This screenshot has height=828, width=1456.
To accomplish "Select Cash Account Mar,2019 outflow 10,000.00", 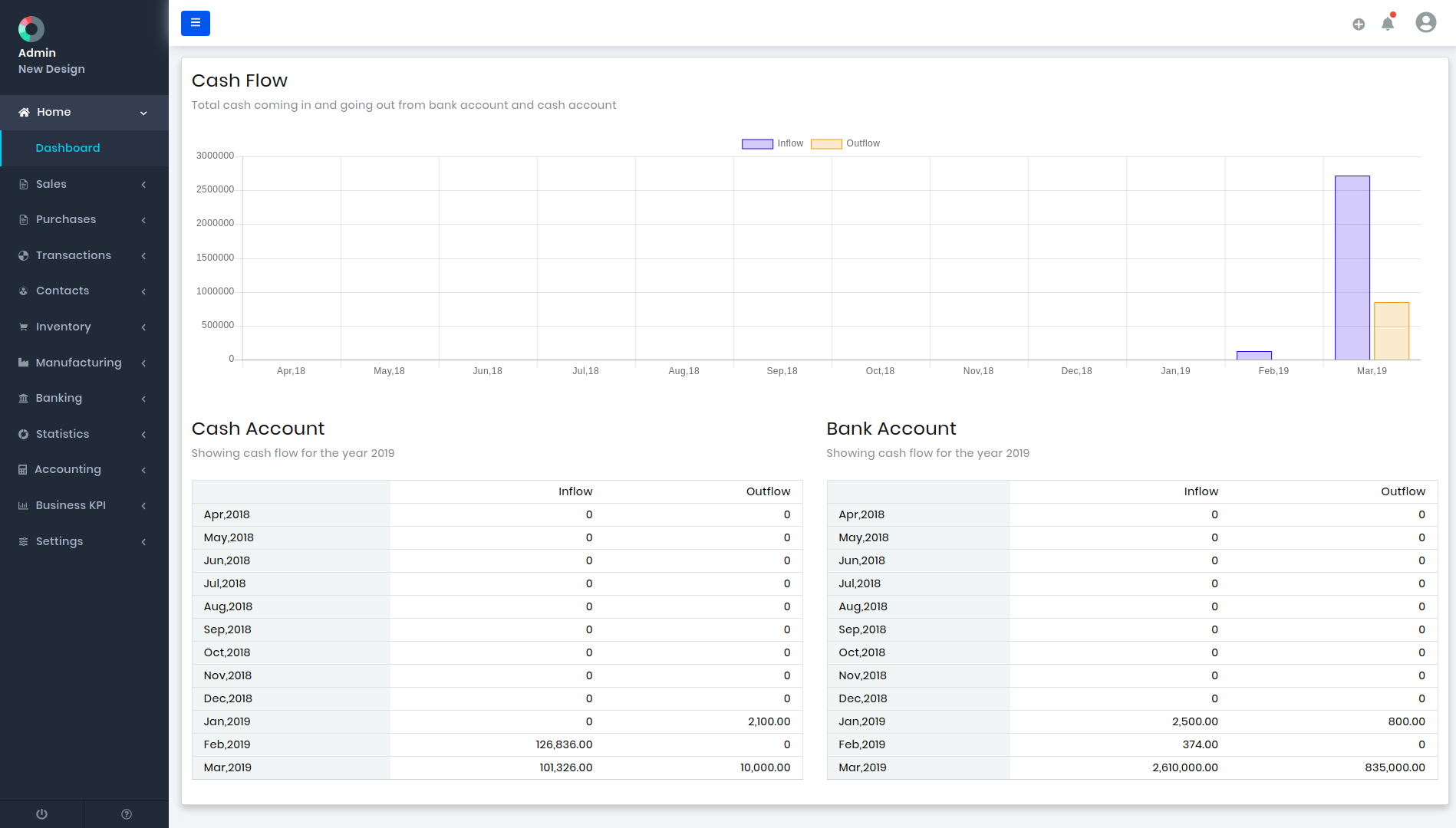I will tap(765, 767).
